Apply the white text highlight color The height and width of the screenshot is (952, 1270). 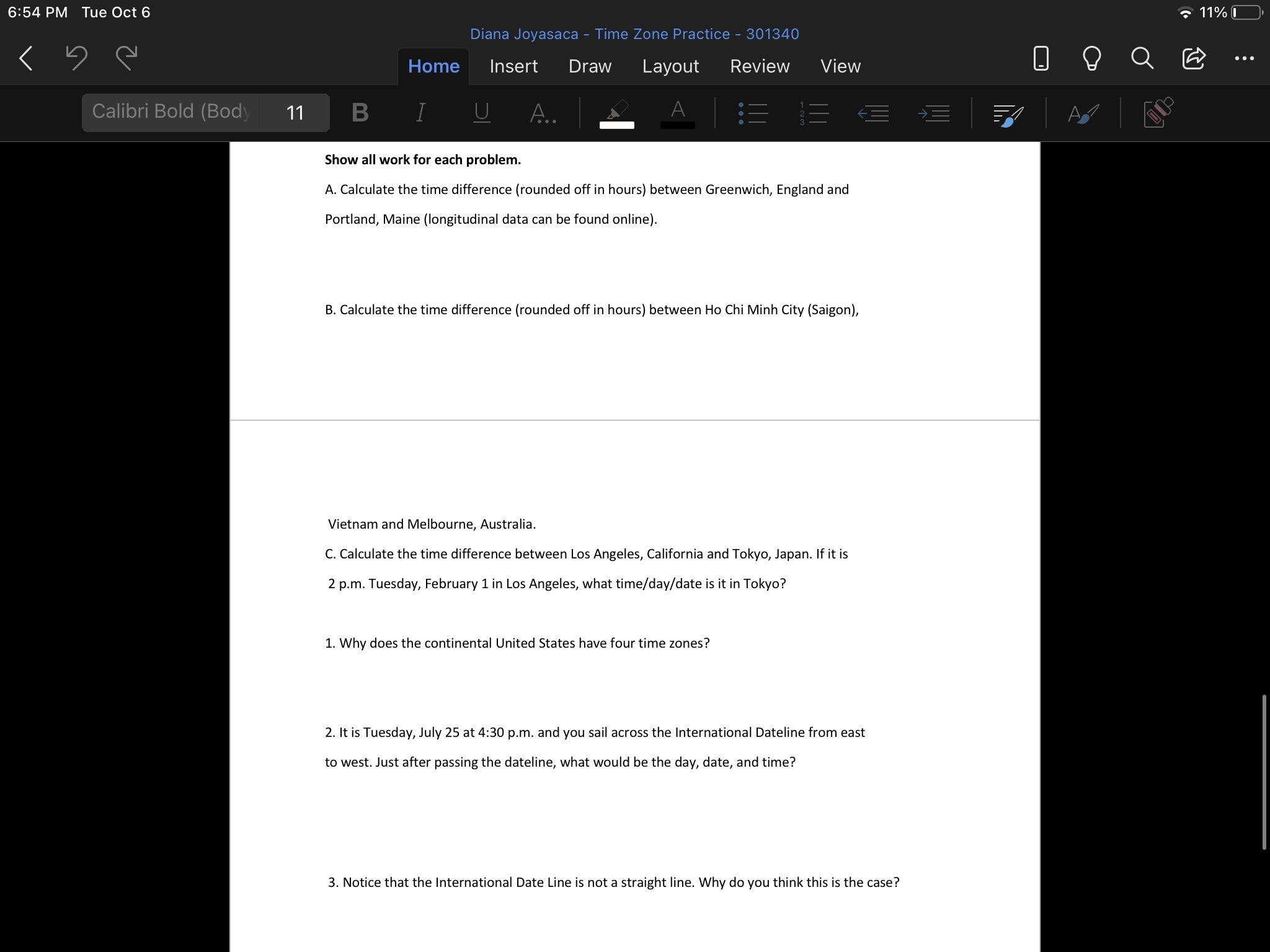tap(616, 114)
